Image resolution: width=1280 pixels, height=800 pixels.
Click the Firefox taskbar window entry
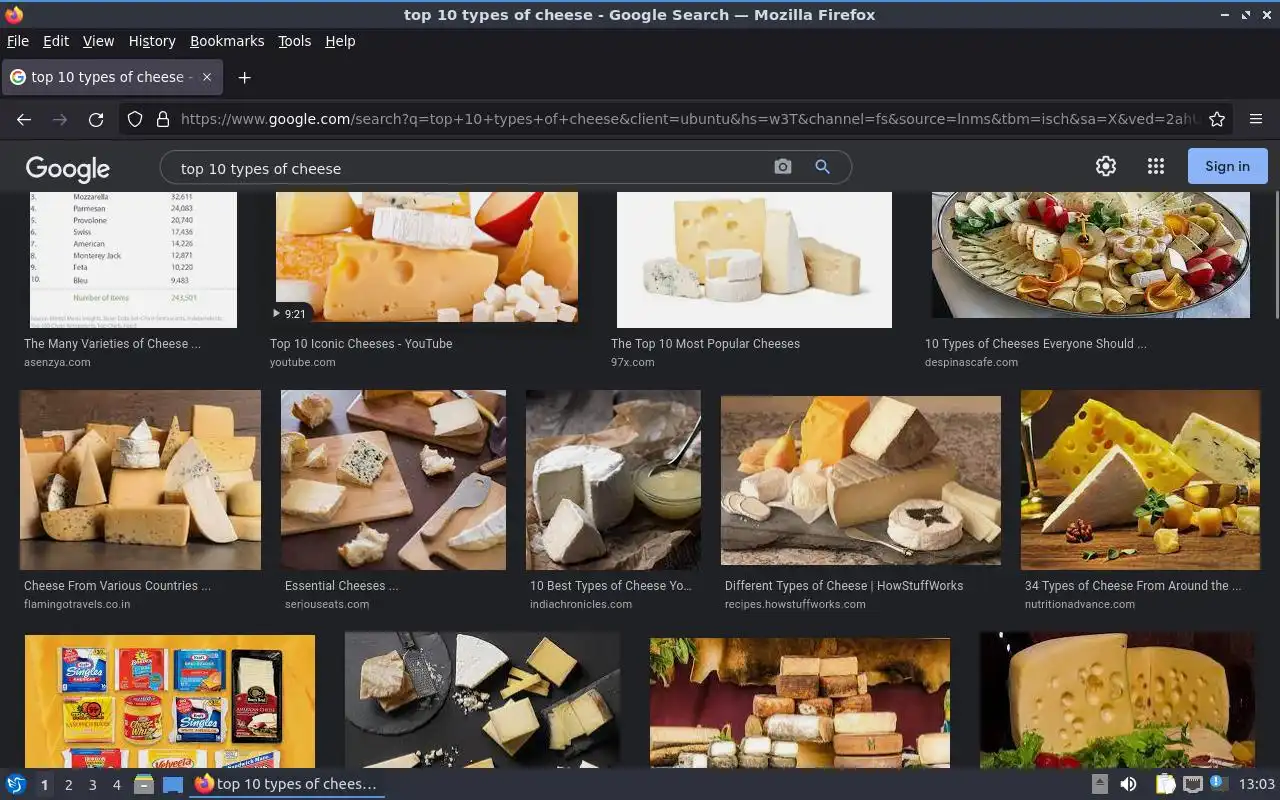click(x=287, y=784)
